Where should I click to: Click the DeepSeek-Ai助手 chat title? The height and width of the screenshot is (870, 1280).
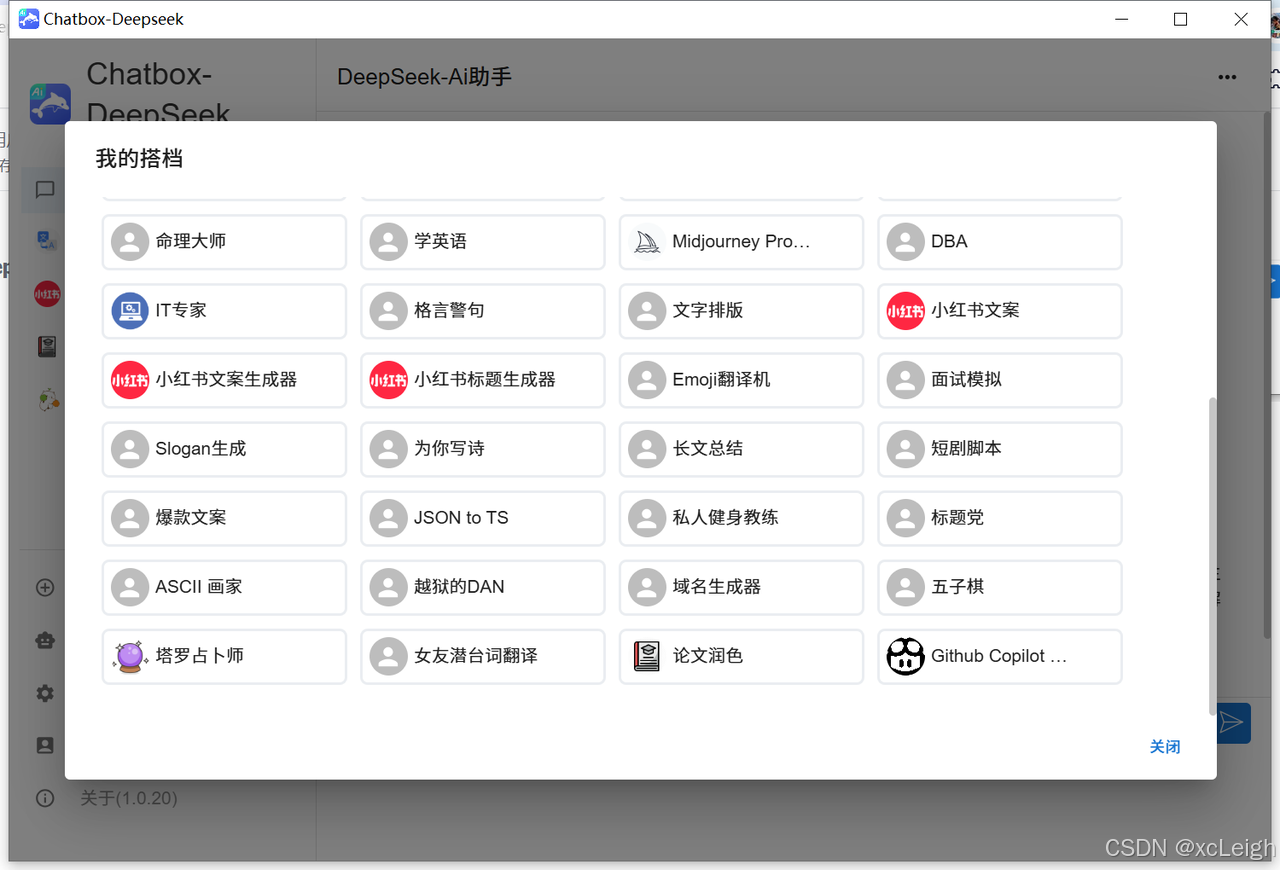[x=424, y=77]
